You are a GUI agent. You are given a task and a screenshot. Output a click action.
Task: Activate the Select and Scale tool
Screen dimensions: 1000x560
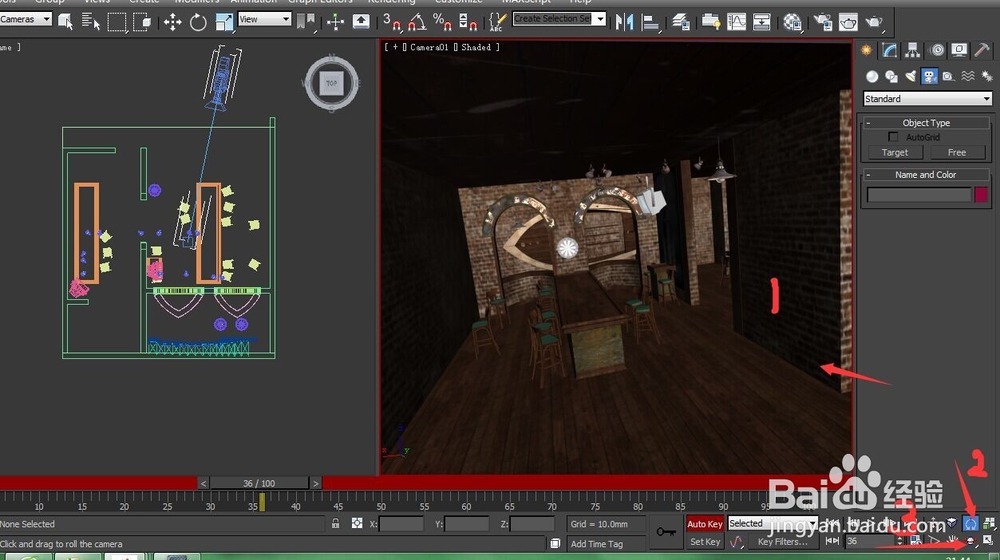click(x=224, y=22)
